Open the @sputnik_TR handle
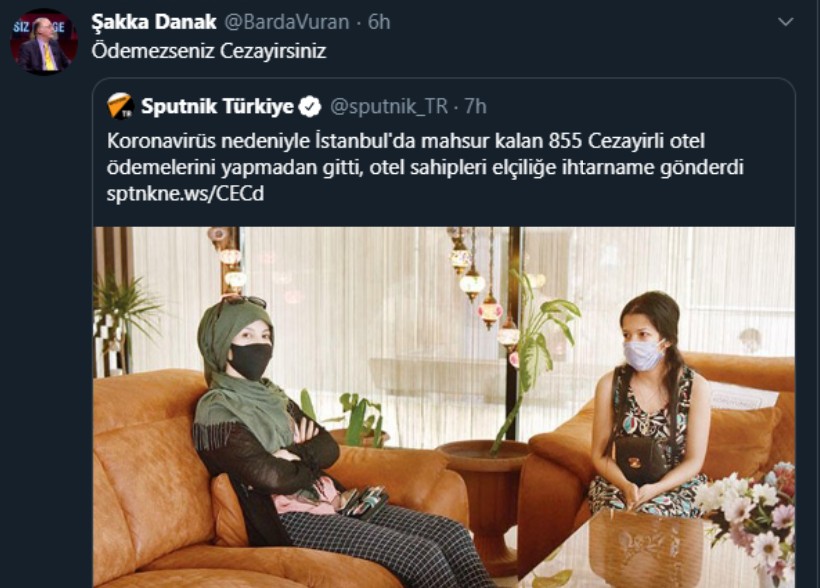This screenshot has width=820, height=588. [389, 107]
